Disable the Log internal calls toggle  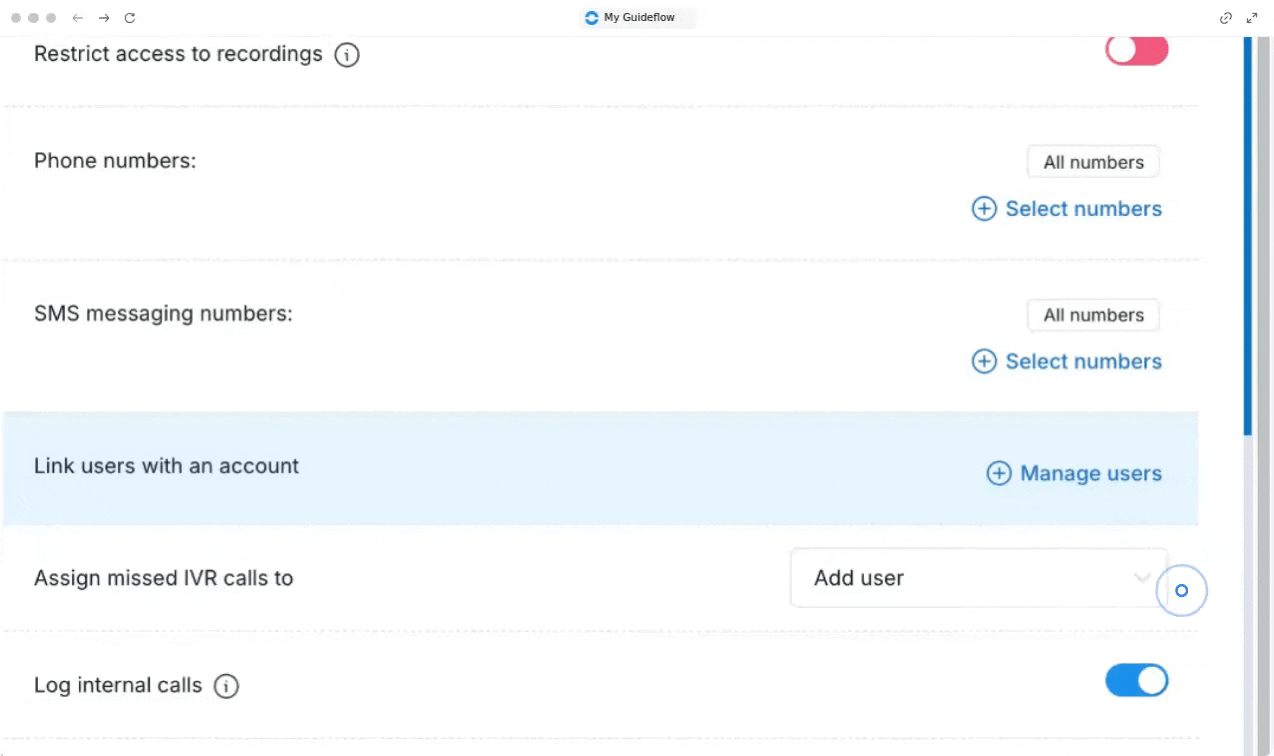tap(1136, 681)
